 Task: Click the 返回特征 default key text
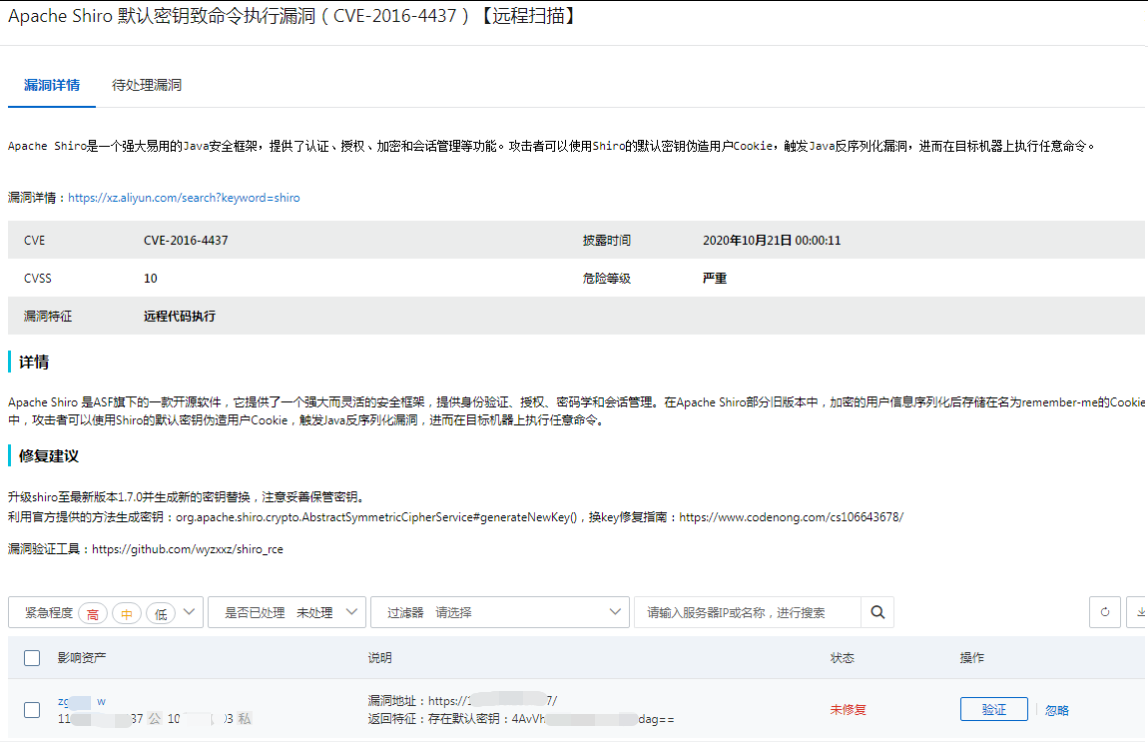click(x=521, y=719)
